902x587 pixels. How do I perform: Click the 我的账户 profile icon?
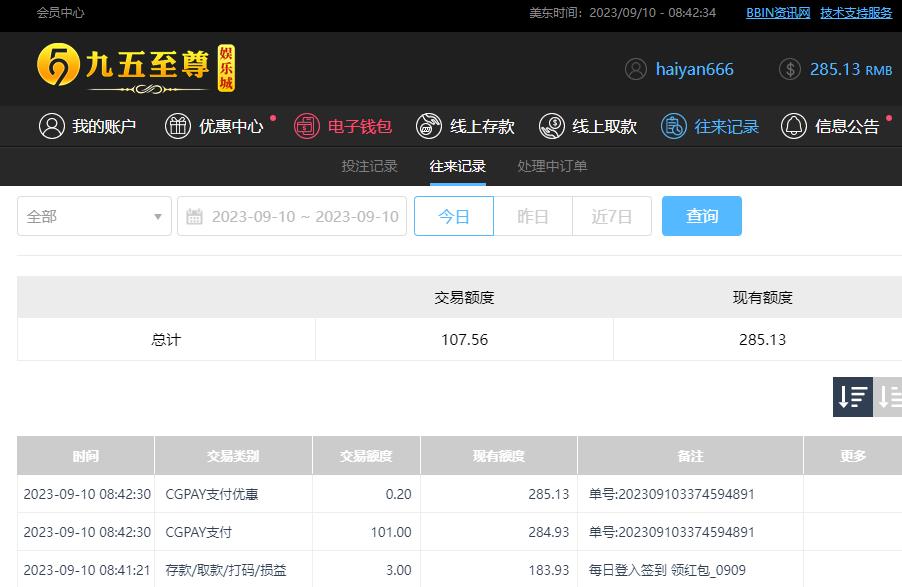click(x=52, y=126)
